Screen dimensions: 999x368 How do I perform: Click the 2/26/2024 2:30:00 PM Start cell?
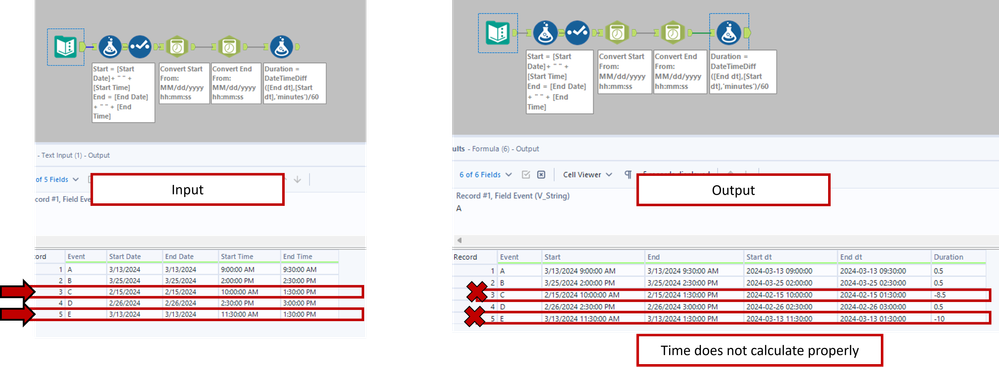(593, 306)
